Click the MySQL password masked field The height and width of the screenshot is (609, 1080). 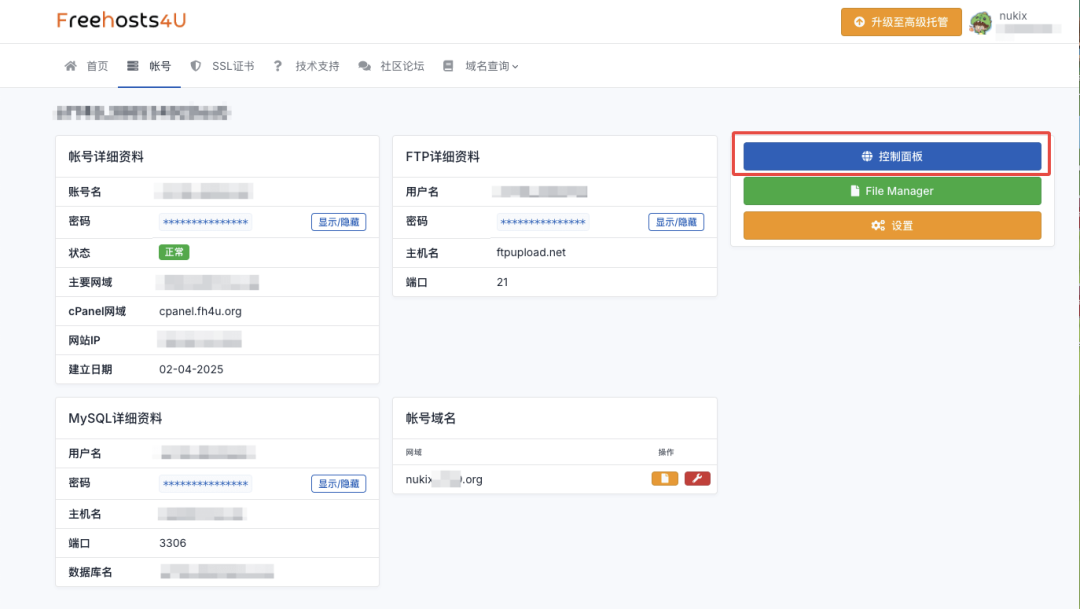[x=205, y=484]
